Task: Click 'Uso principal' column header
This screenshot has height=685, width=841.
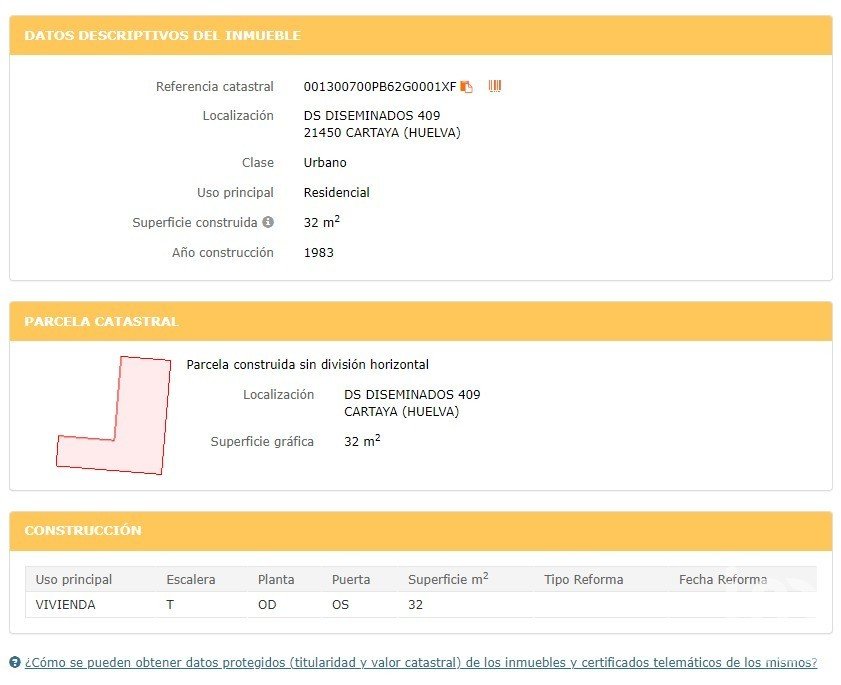Action: tap(73, 579)
